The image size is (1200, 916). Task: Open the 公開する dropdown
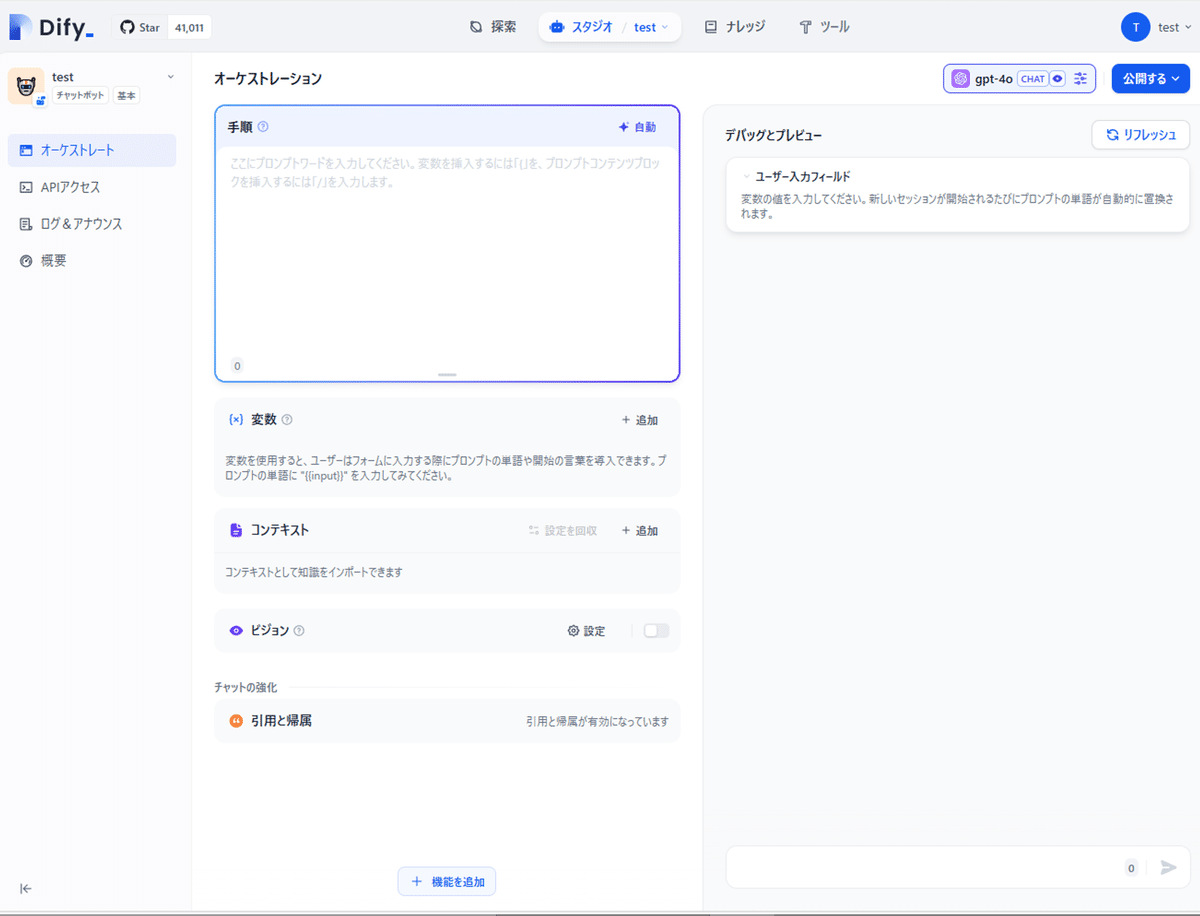pos(1150,78)
